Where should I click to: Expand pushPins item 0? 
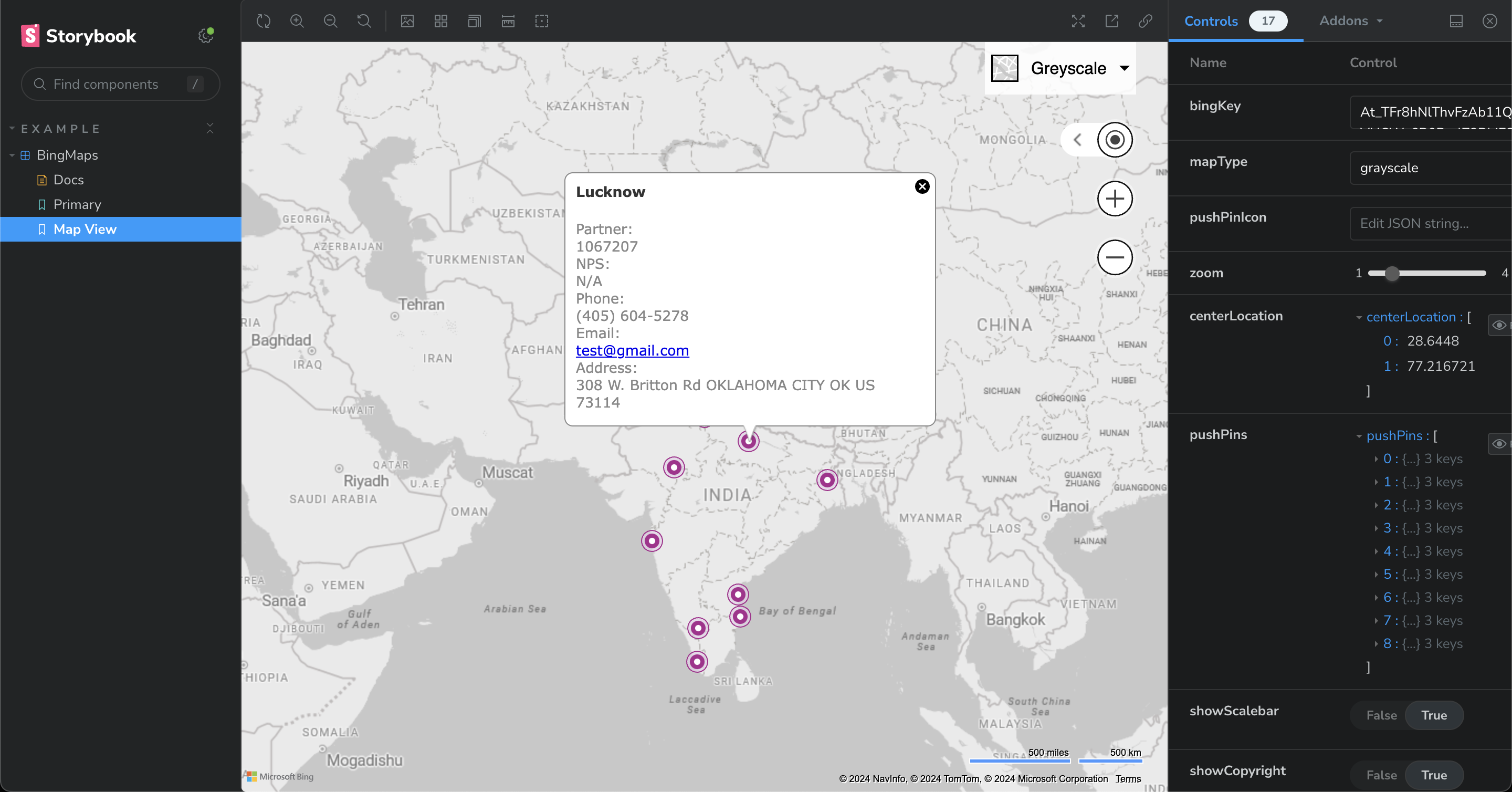1377,459
